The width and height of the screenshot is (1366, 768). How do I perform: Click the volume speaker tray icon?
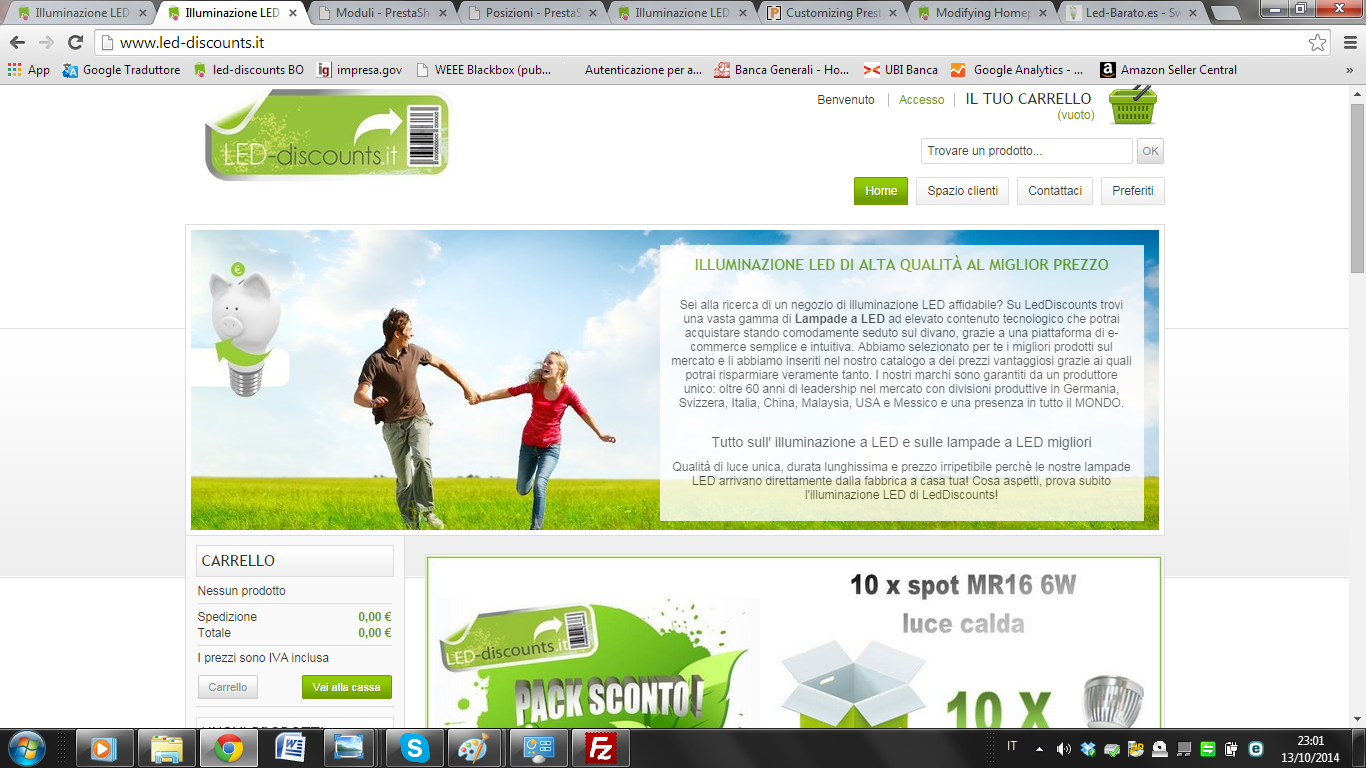pos(1062,748)
